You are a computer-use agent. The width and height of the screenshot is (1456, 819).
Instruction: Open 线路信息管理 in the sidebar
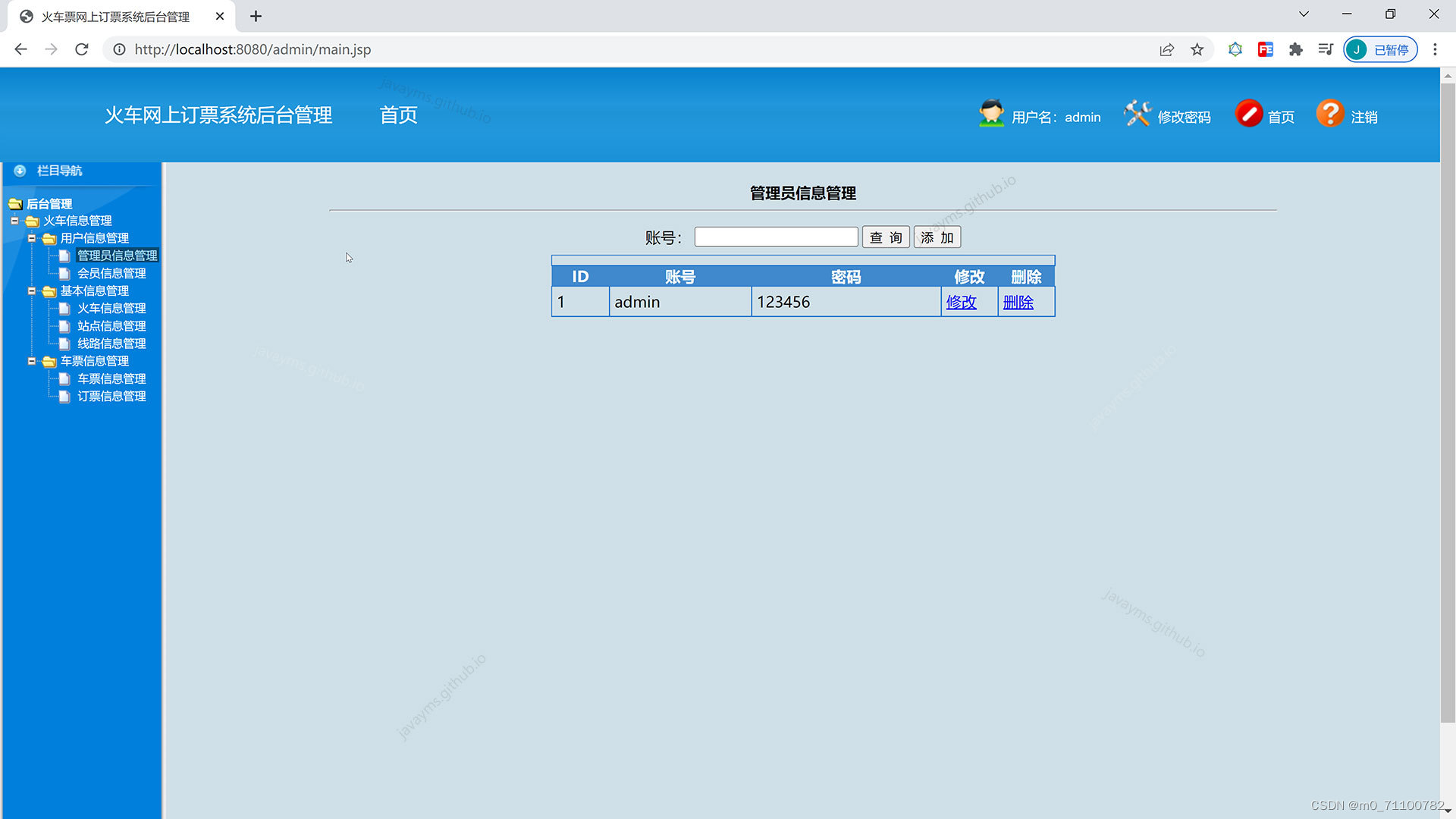[111, 344]
